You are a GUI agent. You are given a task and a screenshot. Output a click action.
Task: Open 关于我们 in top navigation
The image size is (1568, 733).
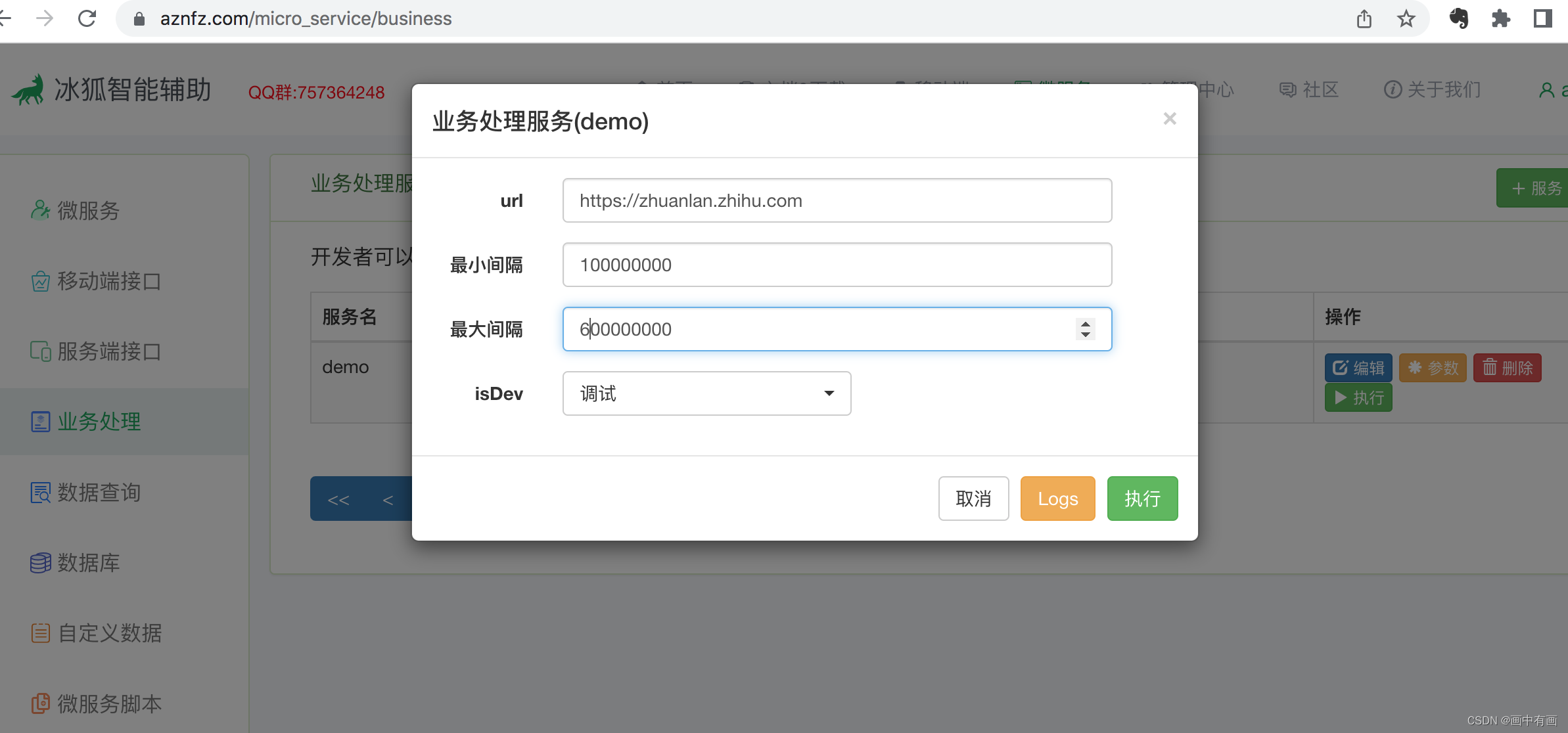tap(1433, 90)
